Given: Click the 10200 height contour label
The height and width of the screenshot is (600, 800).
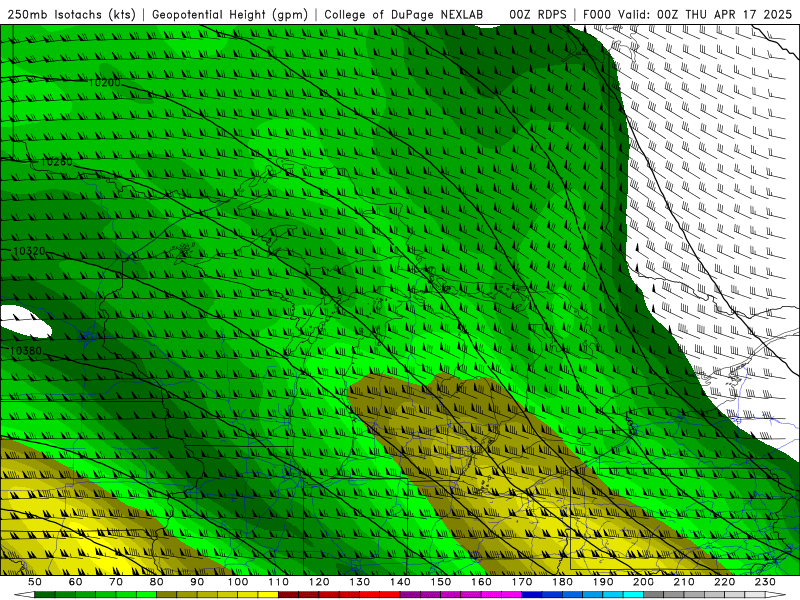Looking at the screenshot, I should 105,83.
